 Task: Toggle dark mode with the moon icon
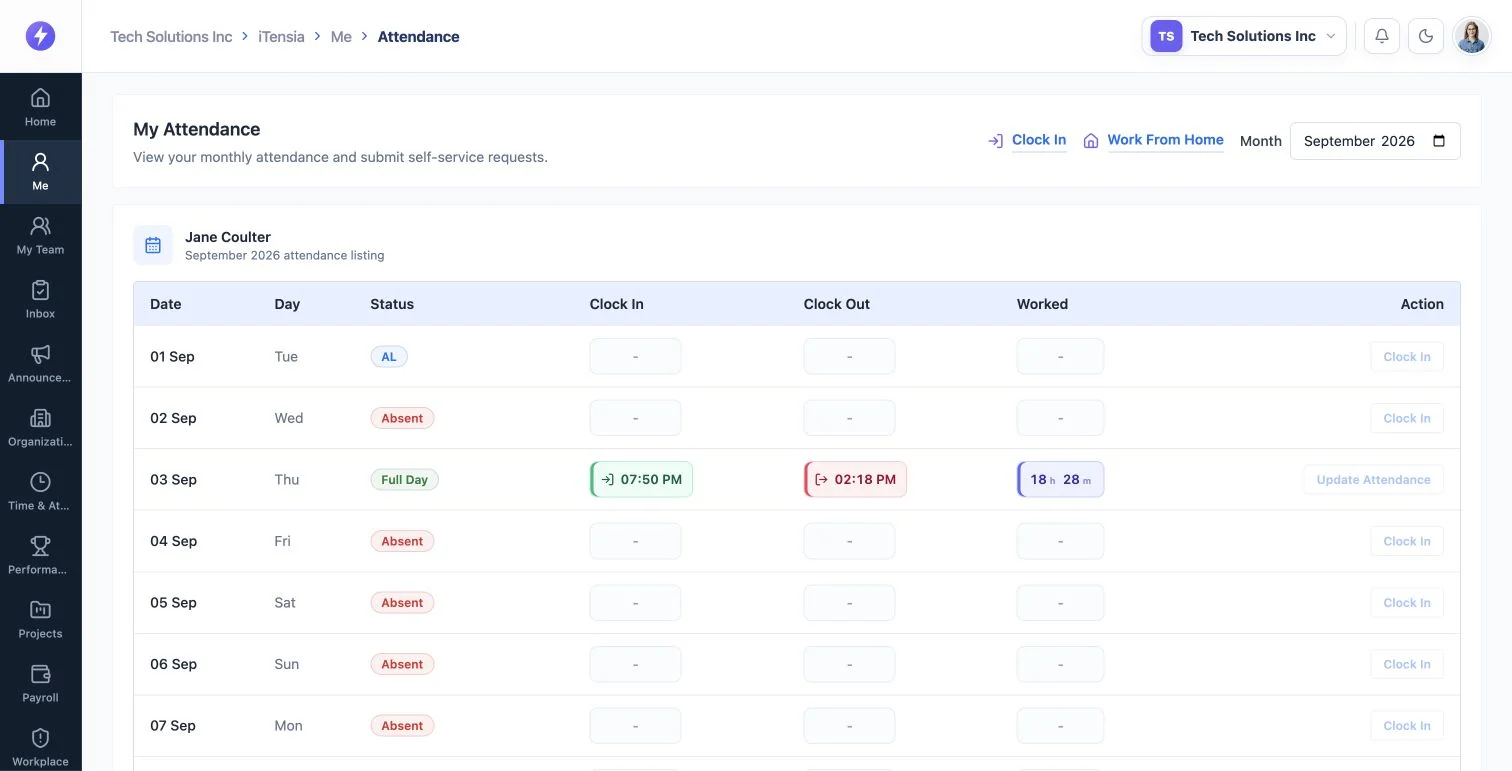[1426, 36]
